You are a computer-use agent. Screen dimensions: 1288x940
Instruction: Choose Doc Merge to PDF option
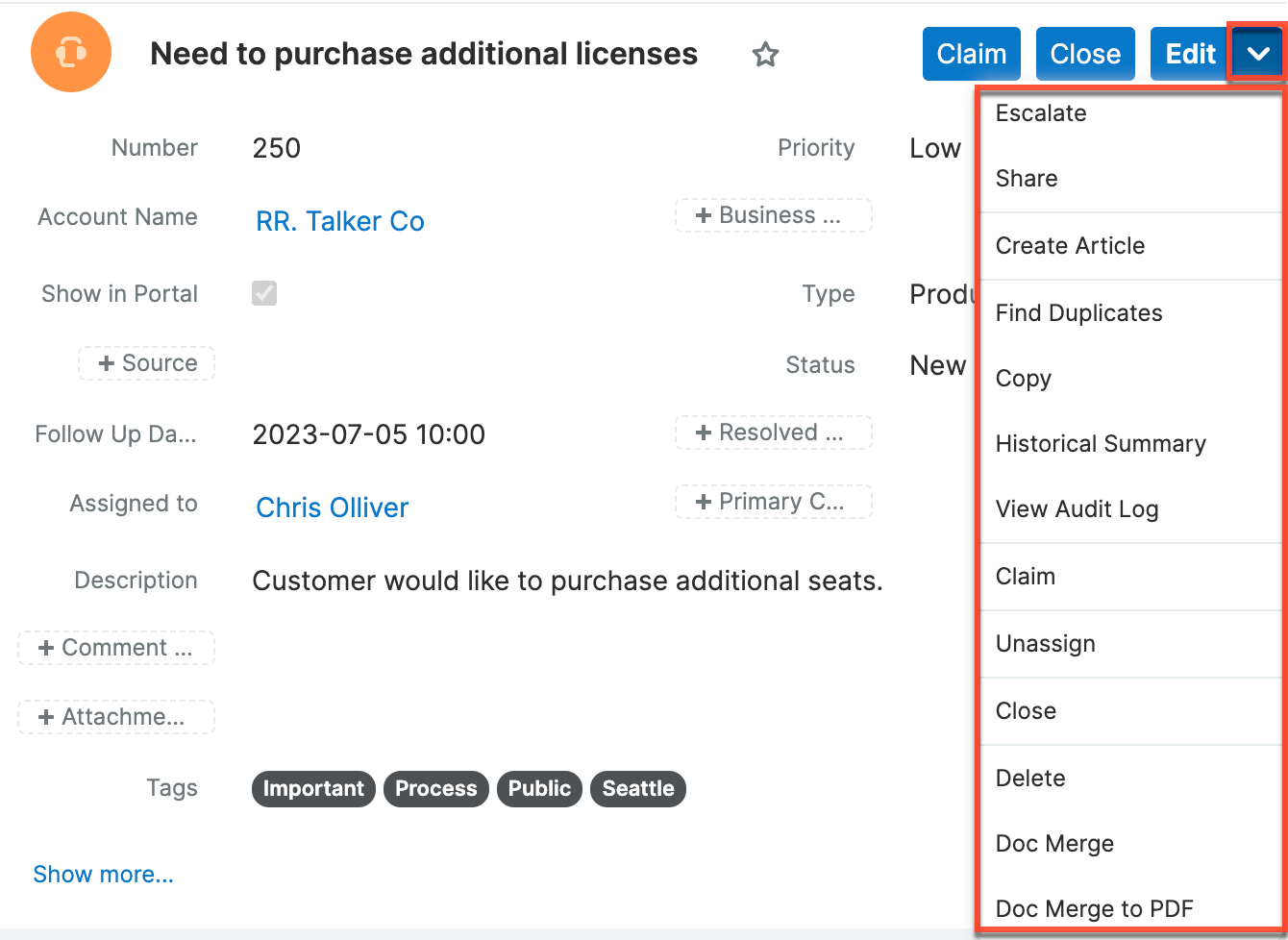point(1094,909)
